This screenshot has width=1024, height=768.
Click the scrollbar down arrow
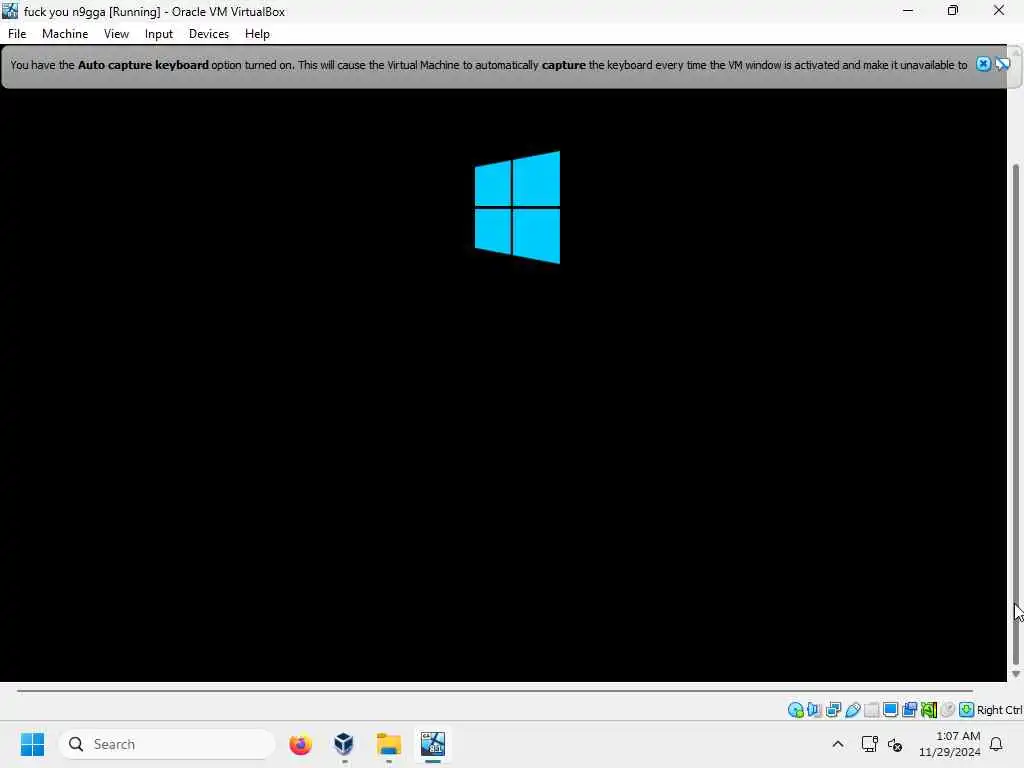(x=1016, y=674)
